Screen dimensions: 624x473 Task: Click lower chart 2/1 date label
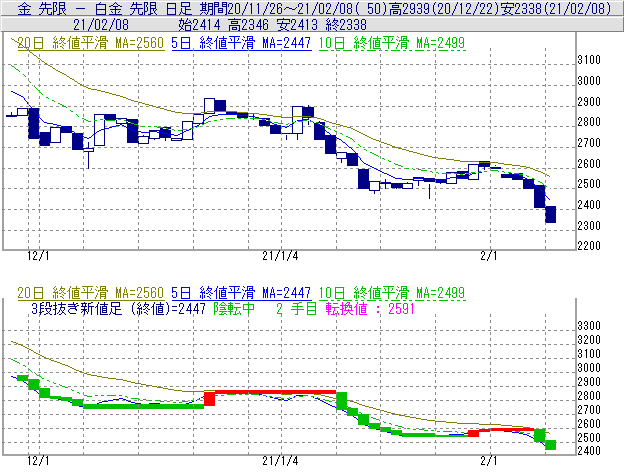point(489,461)
